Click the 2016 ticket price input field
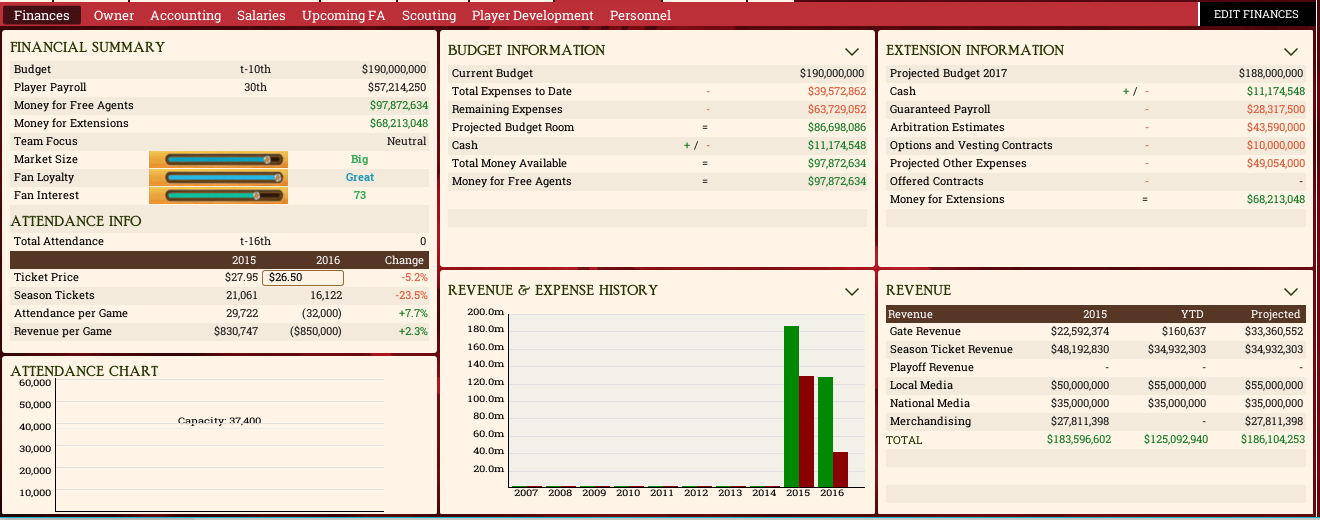The height and width of the screenshot is (520, 1320). (302, 278)
